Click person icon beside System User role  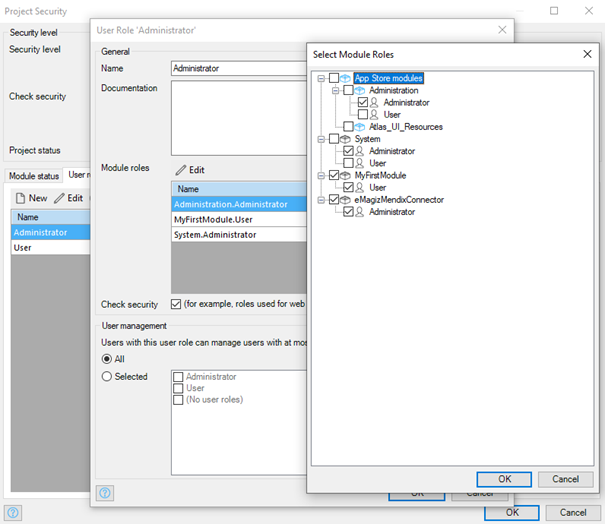pos(360,163)
